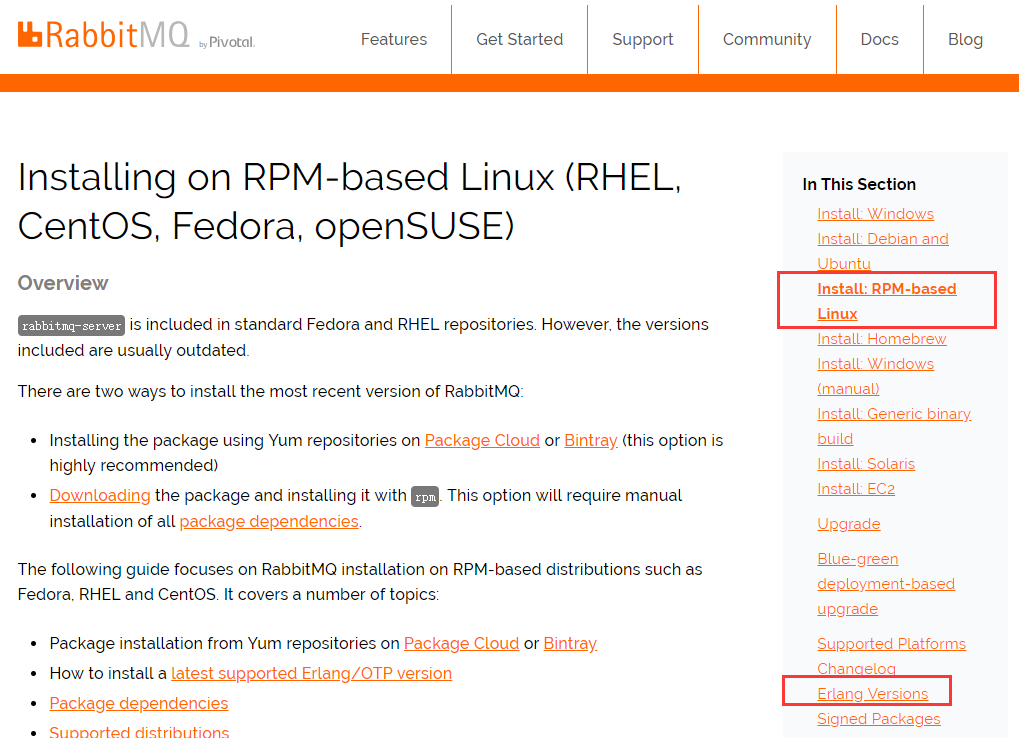The height and width of the screenshot is (738, 1019).
Task: Click the In This Section heading
Action: [858, 184]
